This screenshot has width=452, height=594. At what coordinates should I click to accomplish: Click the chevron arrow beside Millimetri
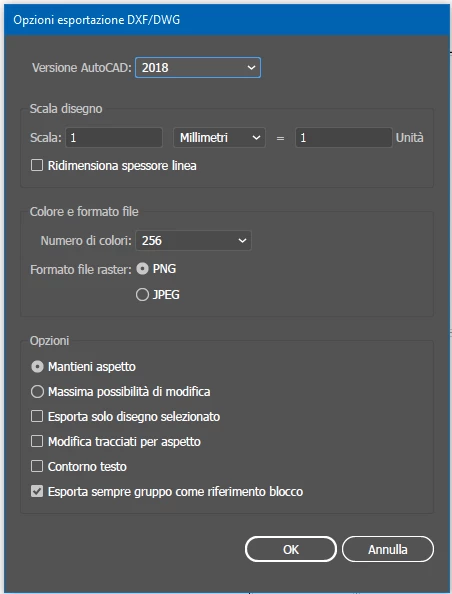click(256, 138)
